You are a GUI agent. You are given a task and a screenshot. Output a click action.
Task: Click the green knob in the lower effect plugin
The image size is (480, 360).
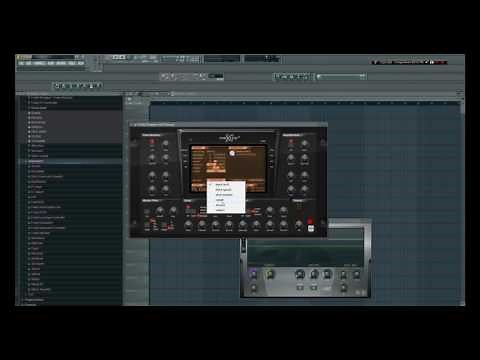coord(269,274)
